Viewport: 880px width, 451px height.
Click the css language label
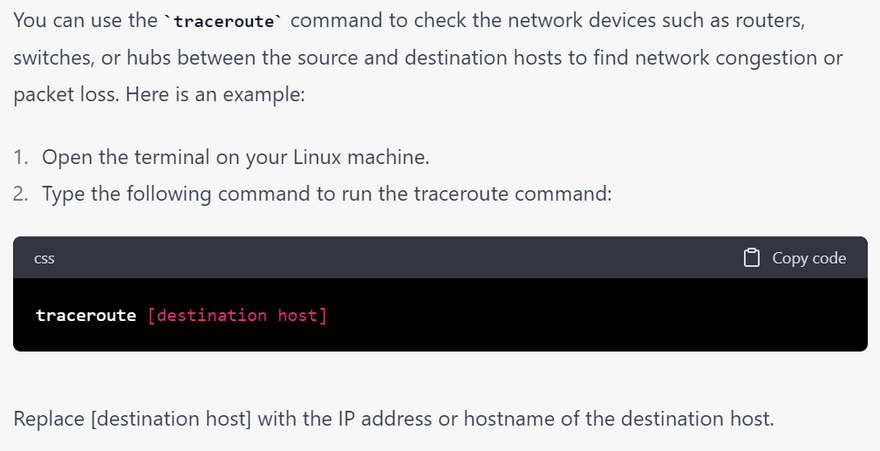click(x=44, y=259)
